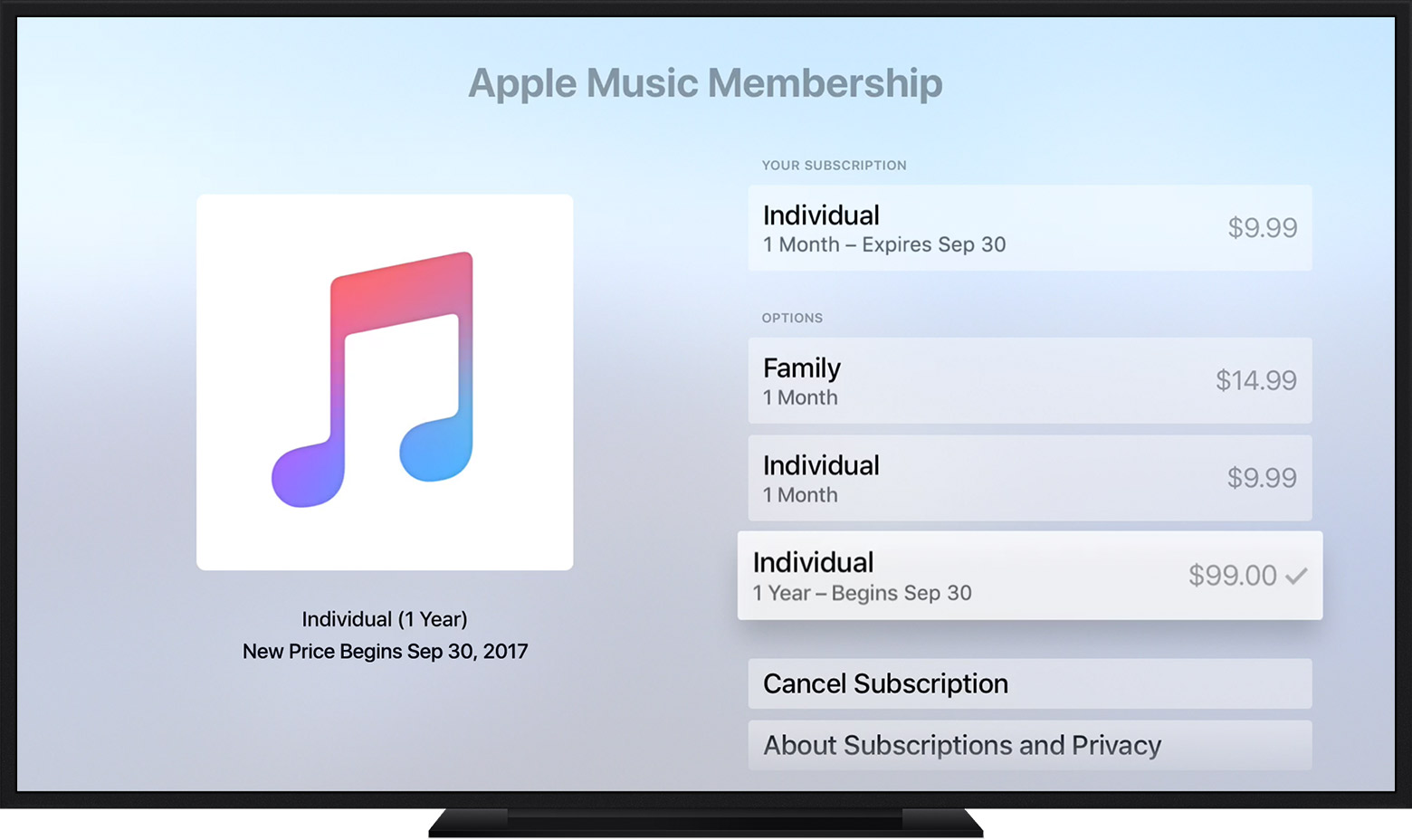Screen dimensions: 1412x840
Task: Click the Apple Music Membership title
Action: coord(705,83)
